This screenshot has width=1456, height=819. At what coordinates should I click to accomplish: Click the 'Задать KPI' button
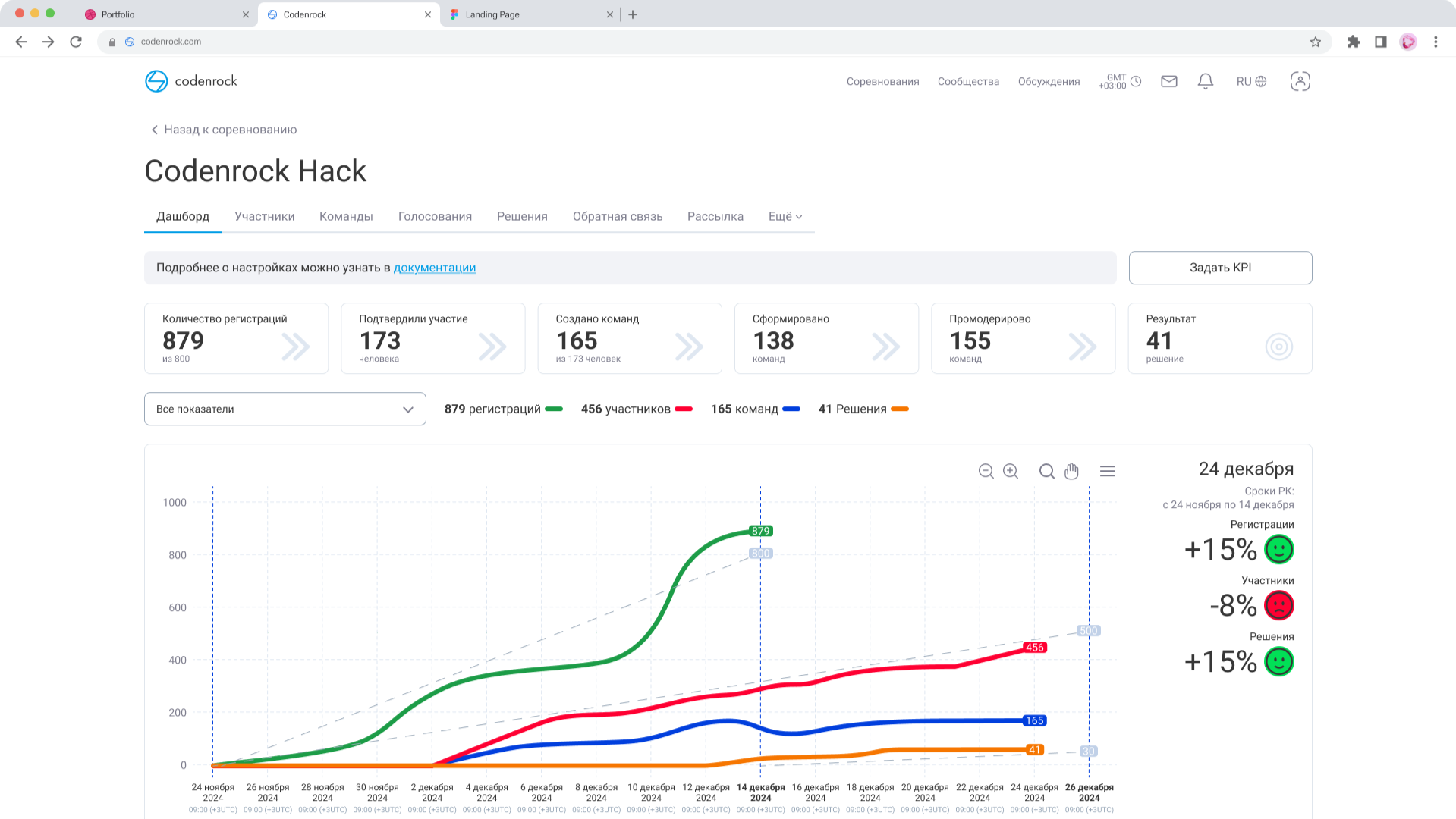coord(1219,268)
